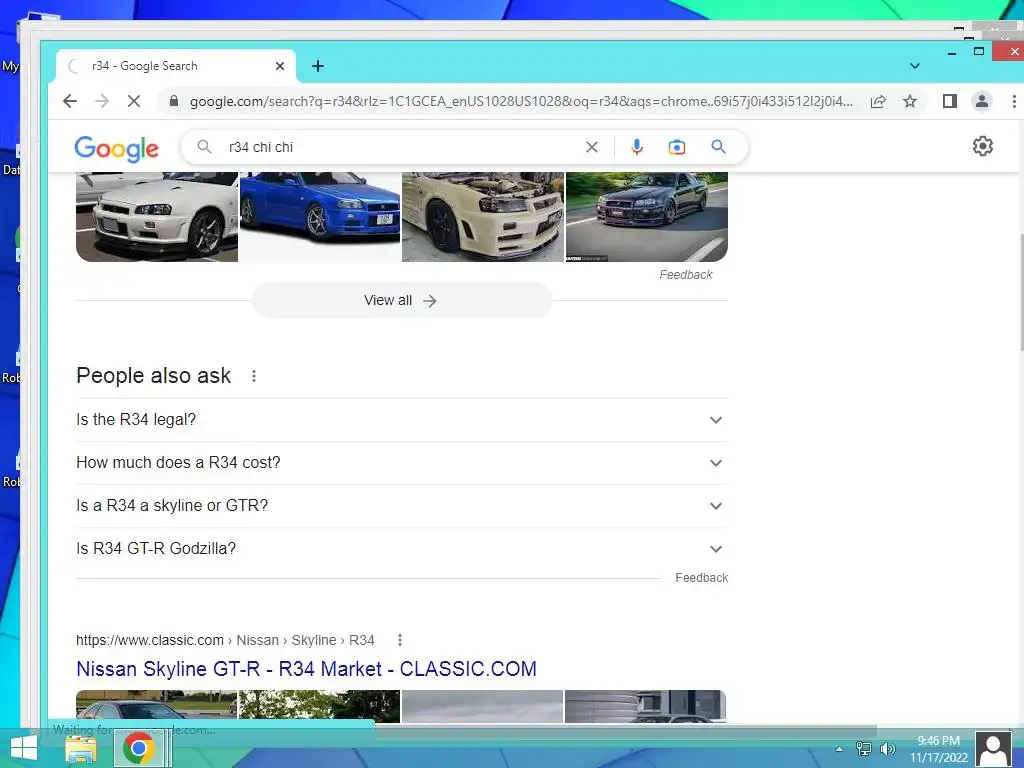Open the tab search dropdown arrow

[915, 66]
